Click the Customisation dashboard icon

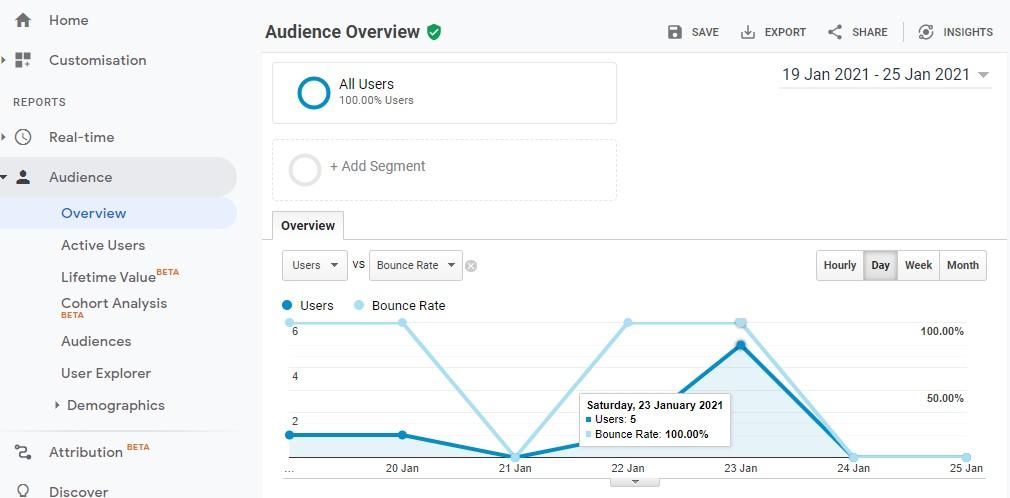[23, 60]
